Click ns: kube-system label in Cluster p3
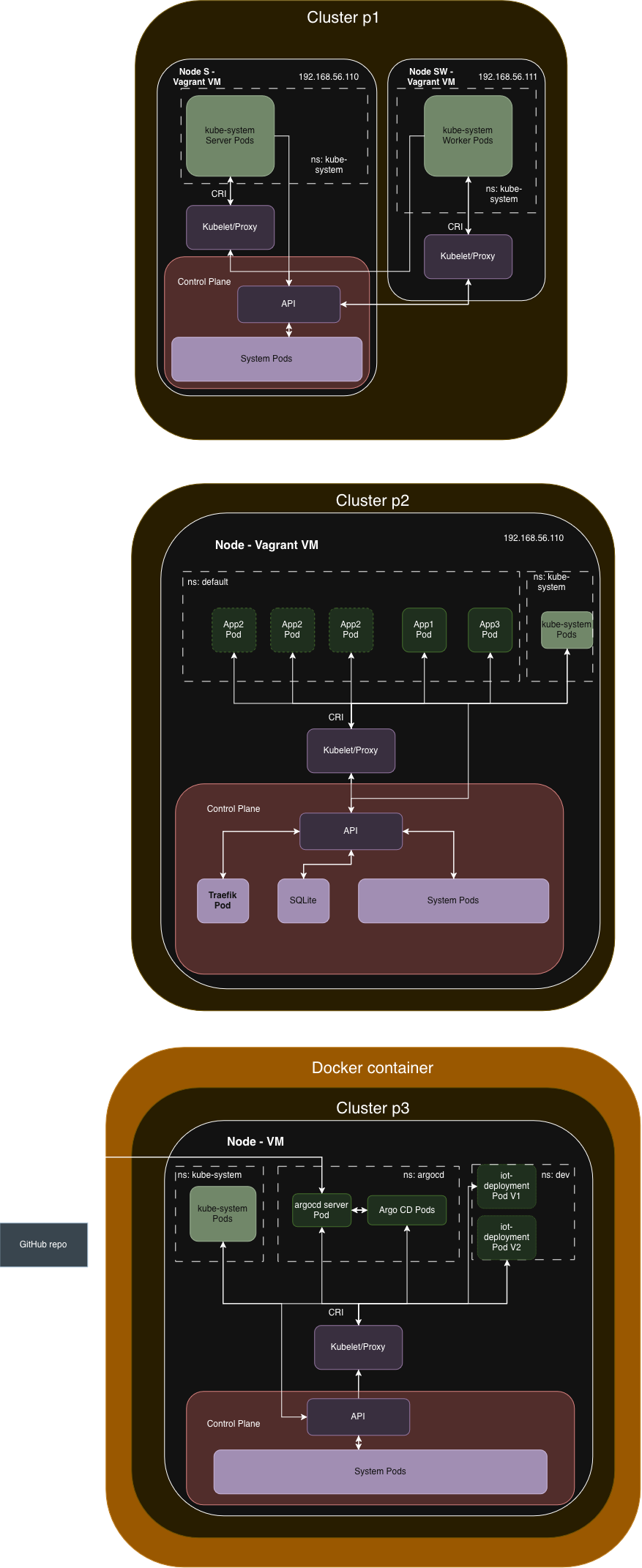 pos(209,1175)
